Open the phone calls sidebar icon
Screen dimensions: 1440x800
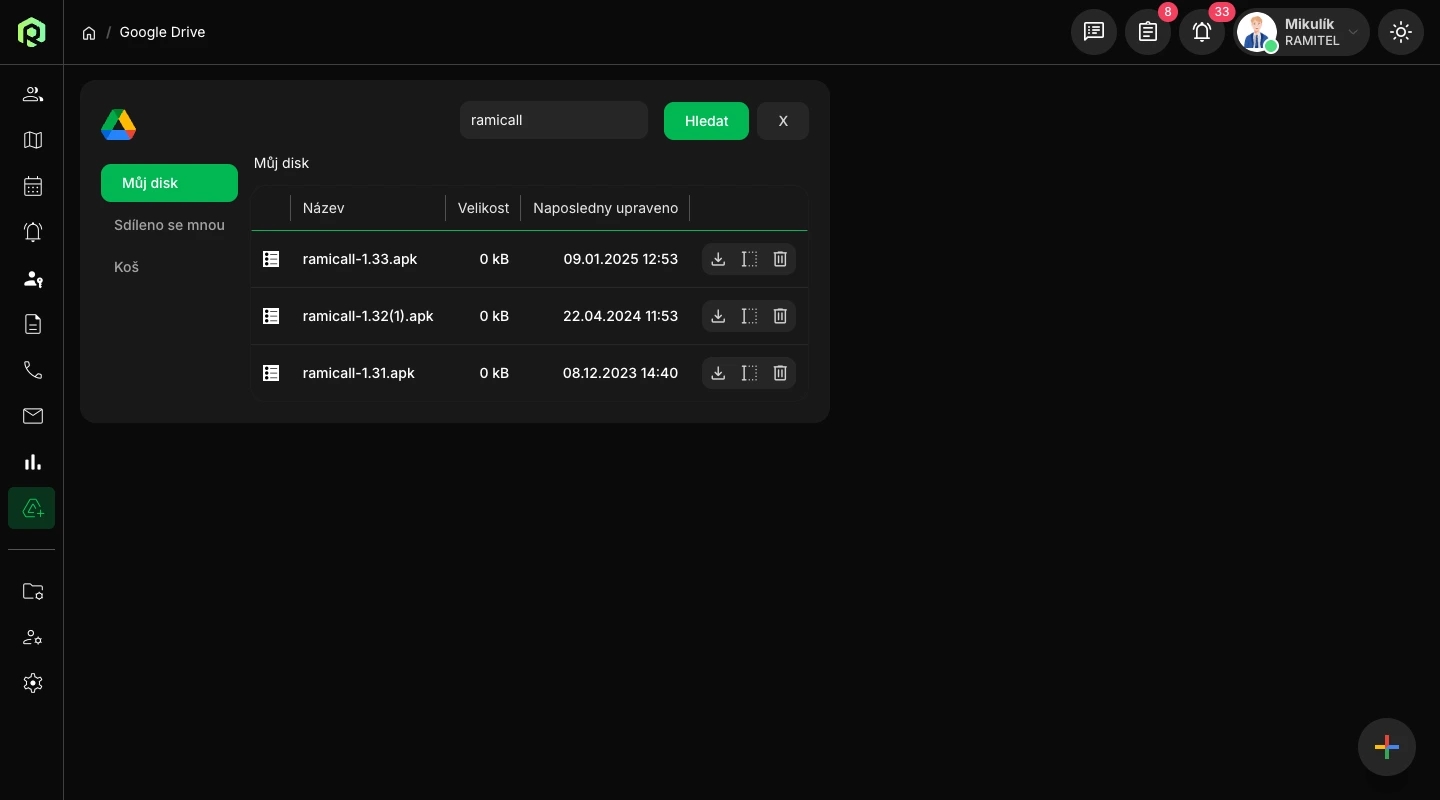(x=33, y=370)
